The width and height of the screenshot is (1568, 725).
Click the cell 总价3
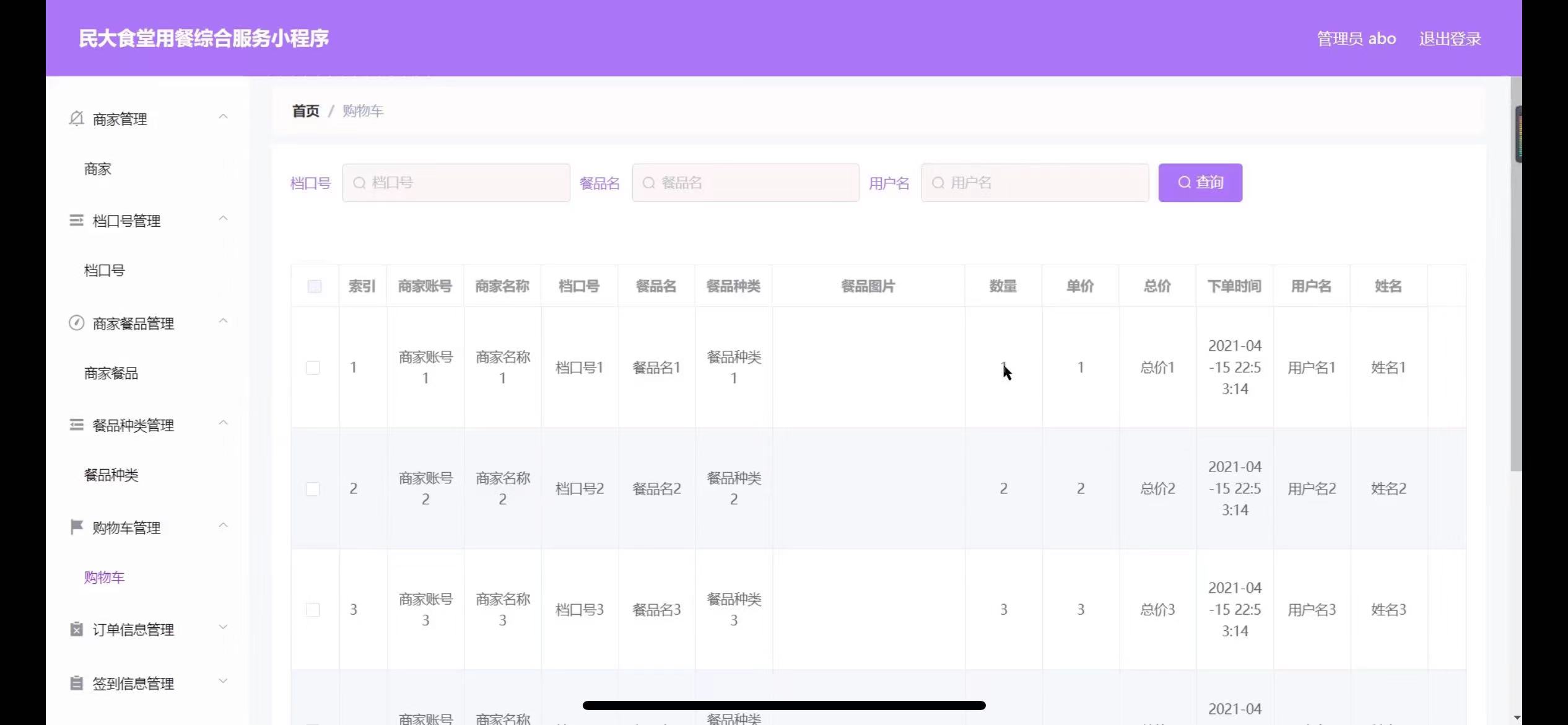1157,610
